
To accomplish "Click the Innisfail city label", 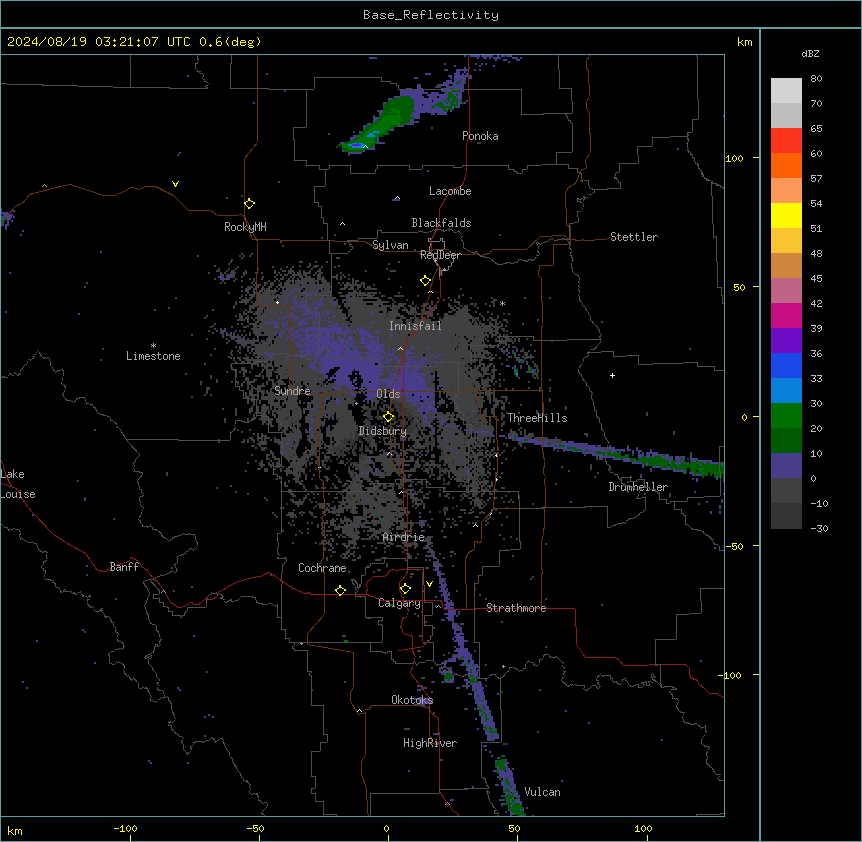I will click(416, 326).
